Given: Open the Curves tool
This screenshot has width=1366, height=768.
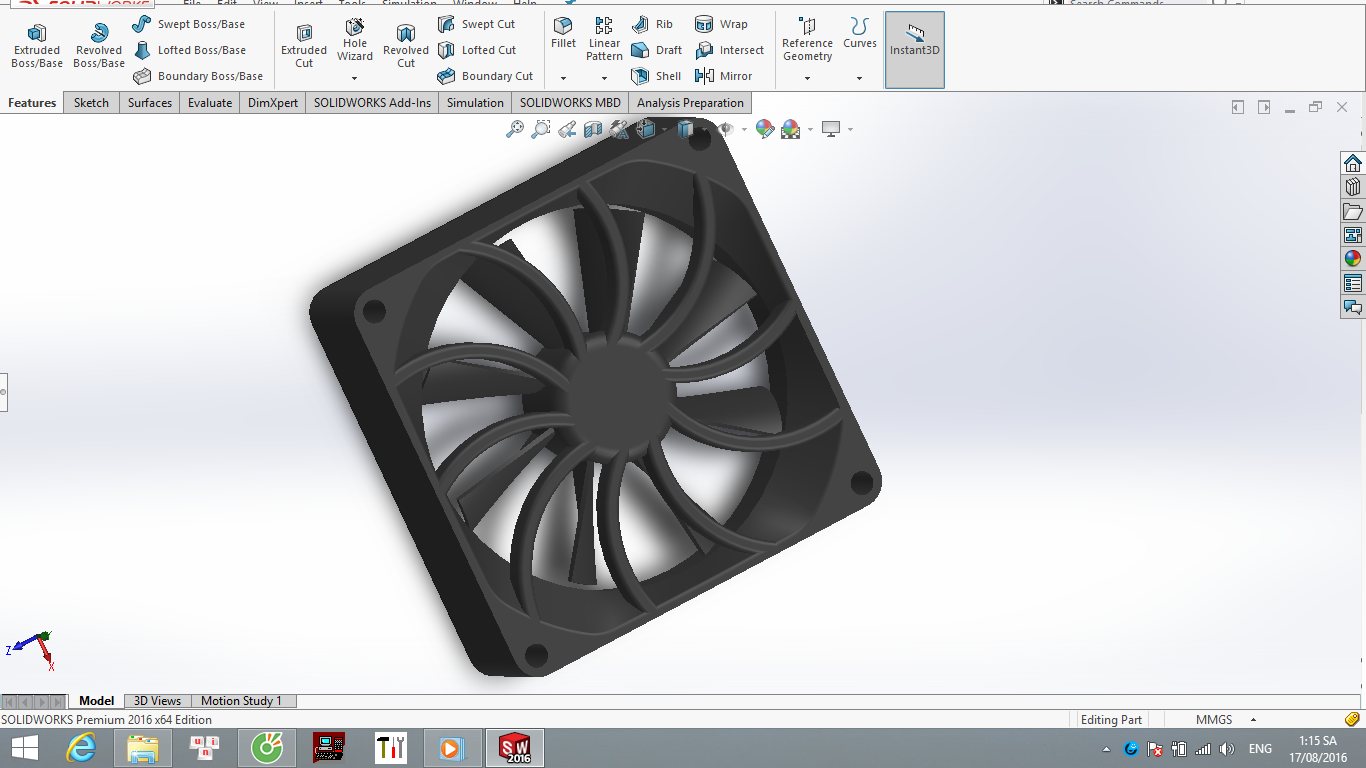Looking at the screenshot, I should (x=859, y=33).
